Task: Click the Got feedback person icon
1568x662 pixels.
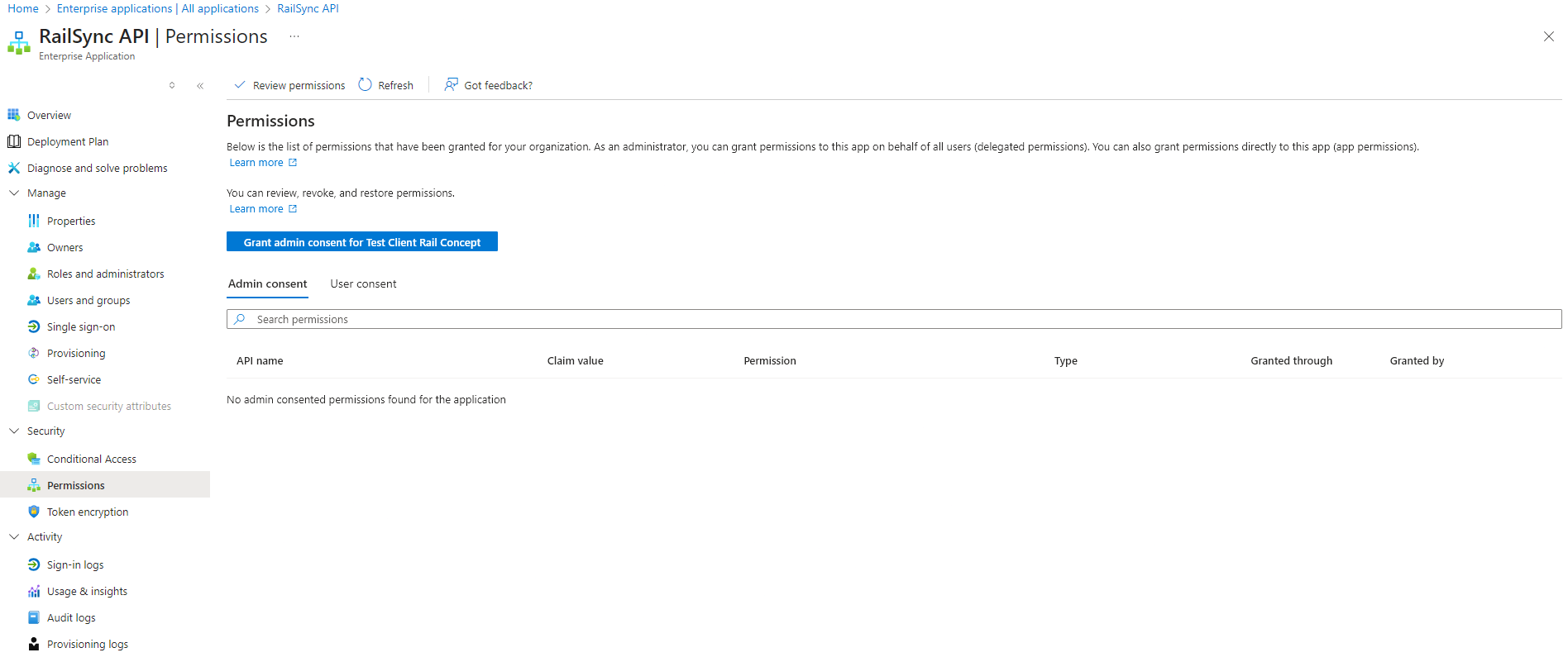Action: tap(451, 85)
